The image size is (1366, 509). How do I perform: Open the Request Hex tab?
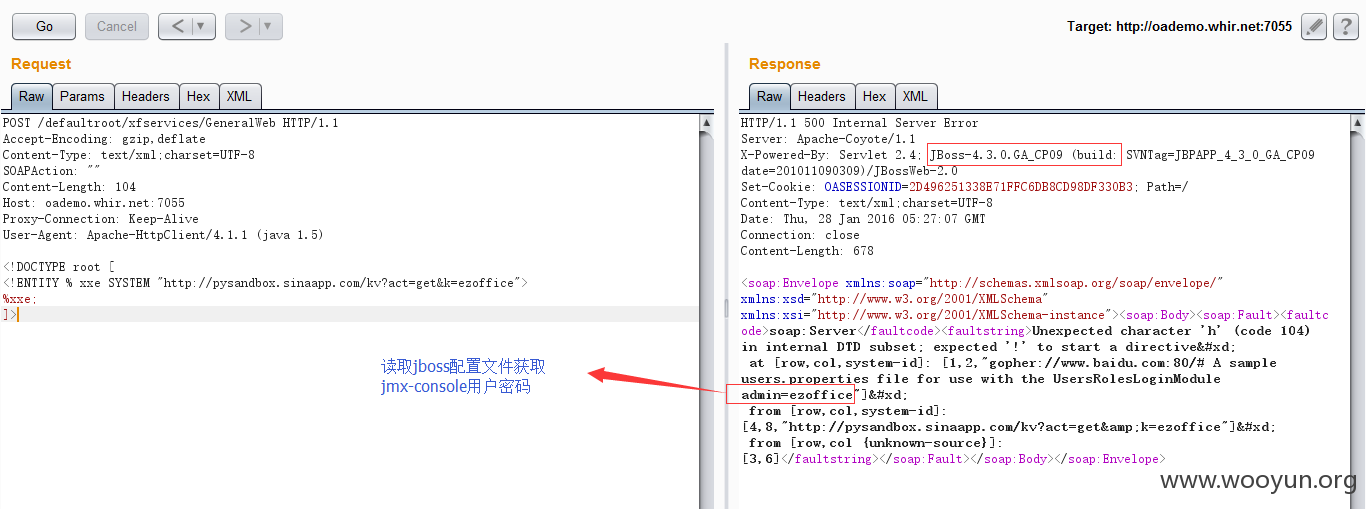(199, 97)
